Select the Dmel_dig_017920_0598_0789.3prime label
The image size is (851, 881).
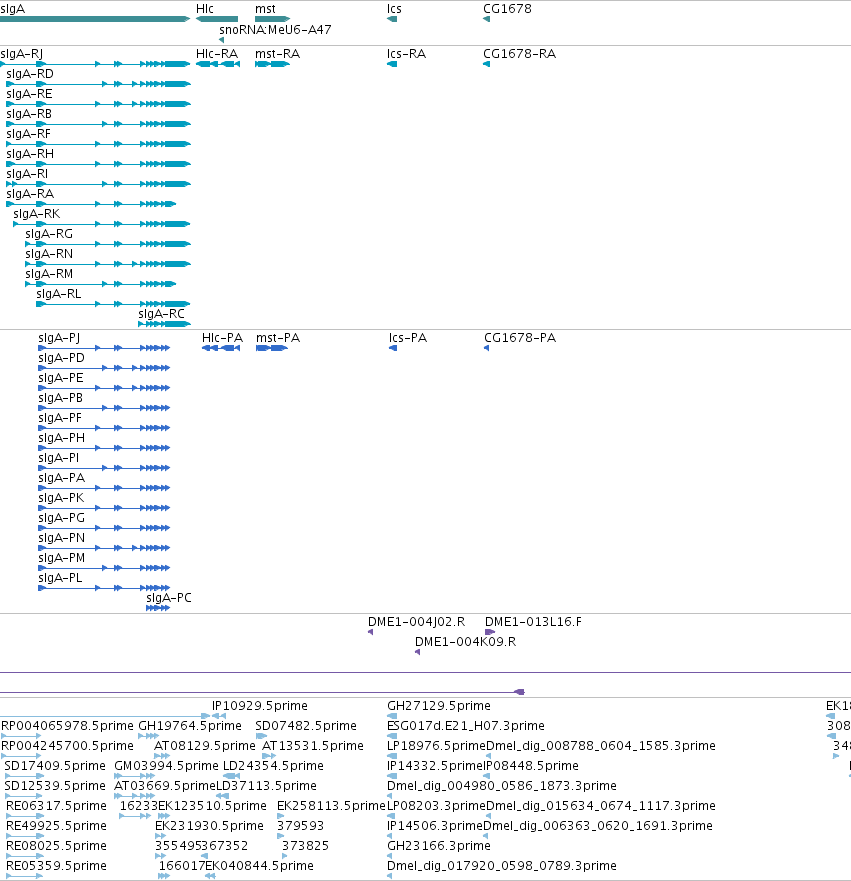click(x=502, y=866)
